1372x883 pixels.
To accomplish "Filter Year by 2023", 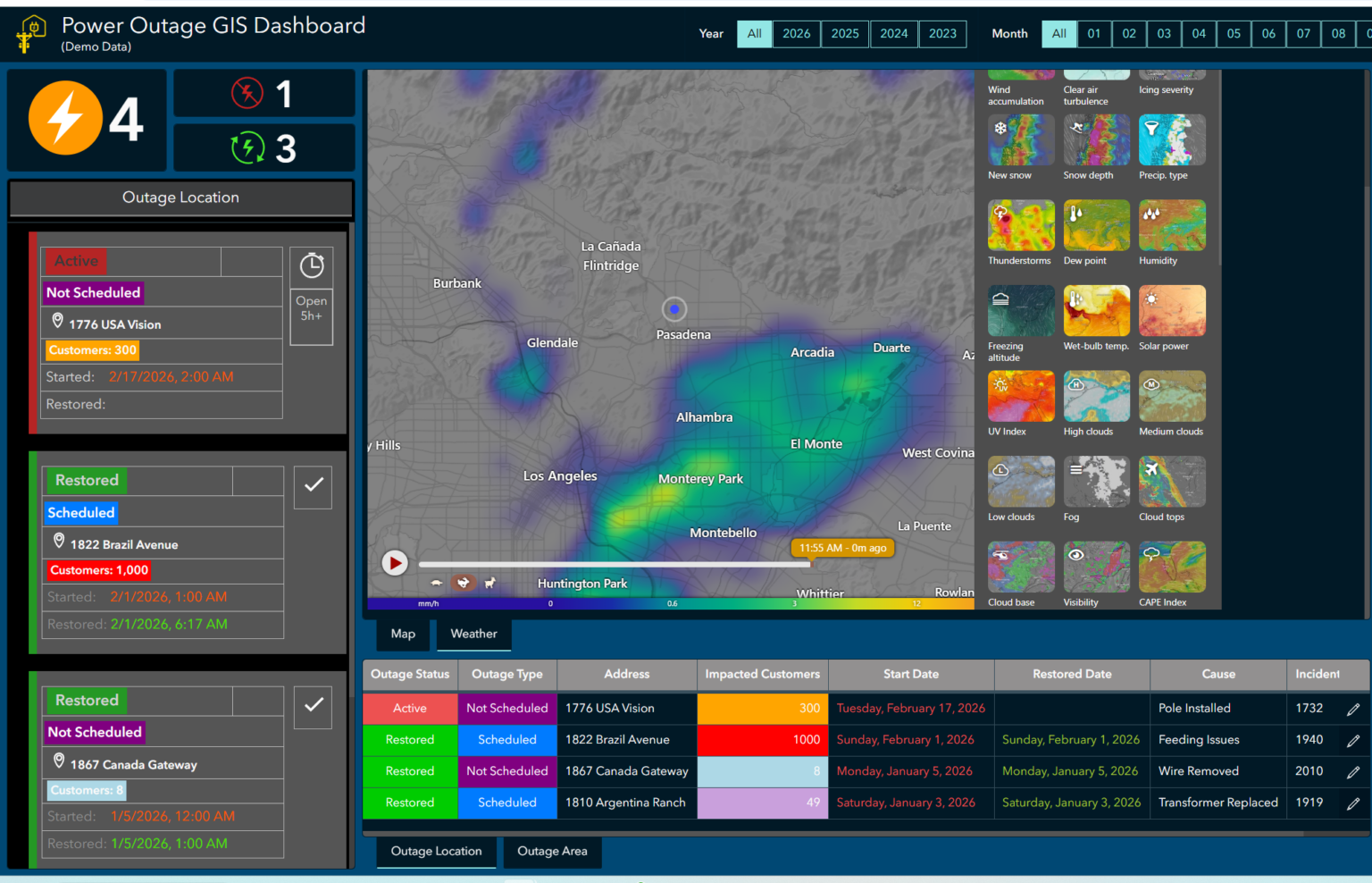I will pyautogui.click(x=942, y=34).
